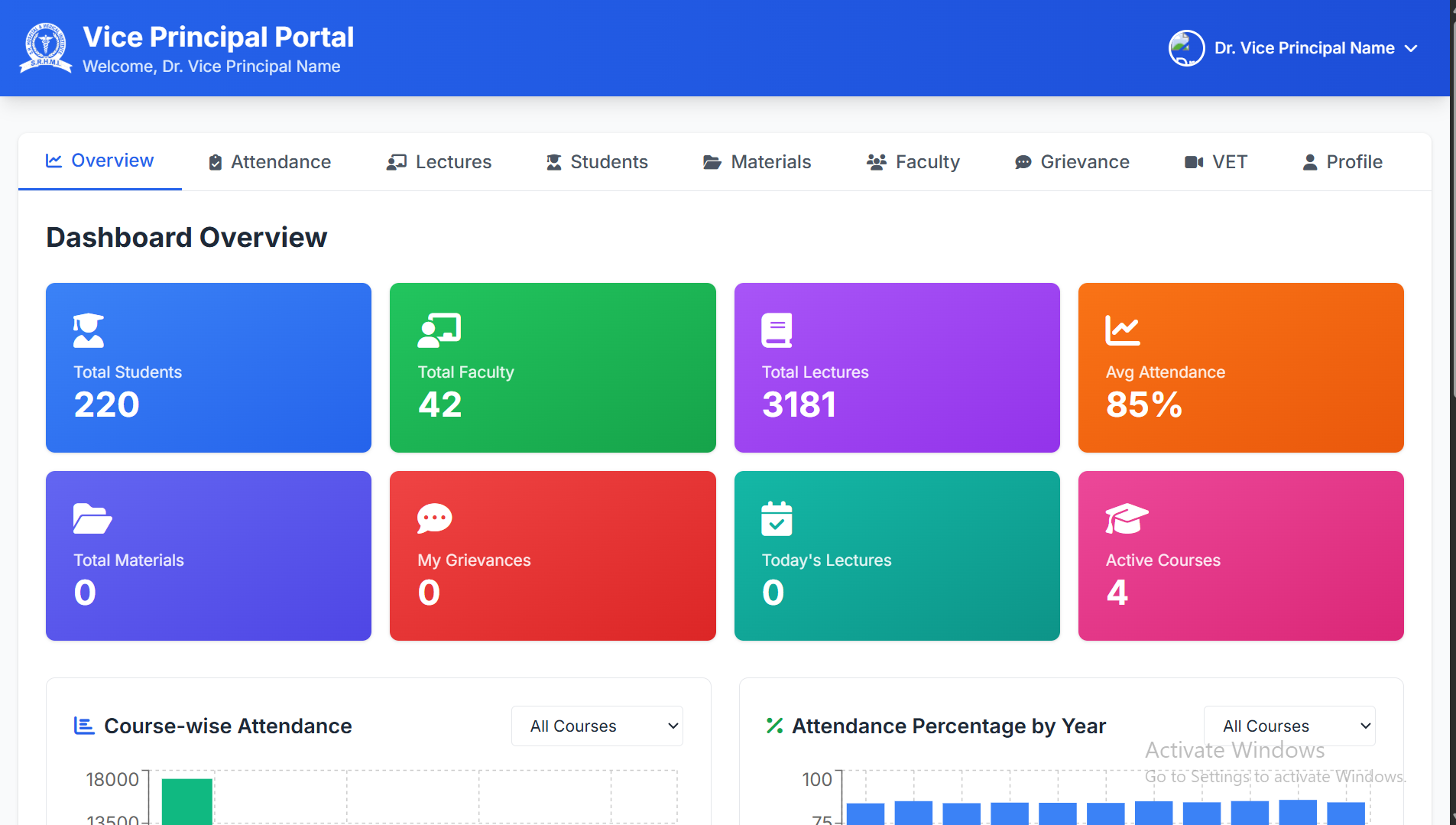Screen dimensions: 1456x825
Task: Click the Course-wise Attendance heading
Action: tap(228, 726)
